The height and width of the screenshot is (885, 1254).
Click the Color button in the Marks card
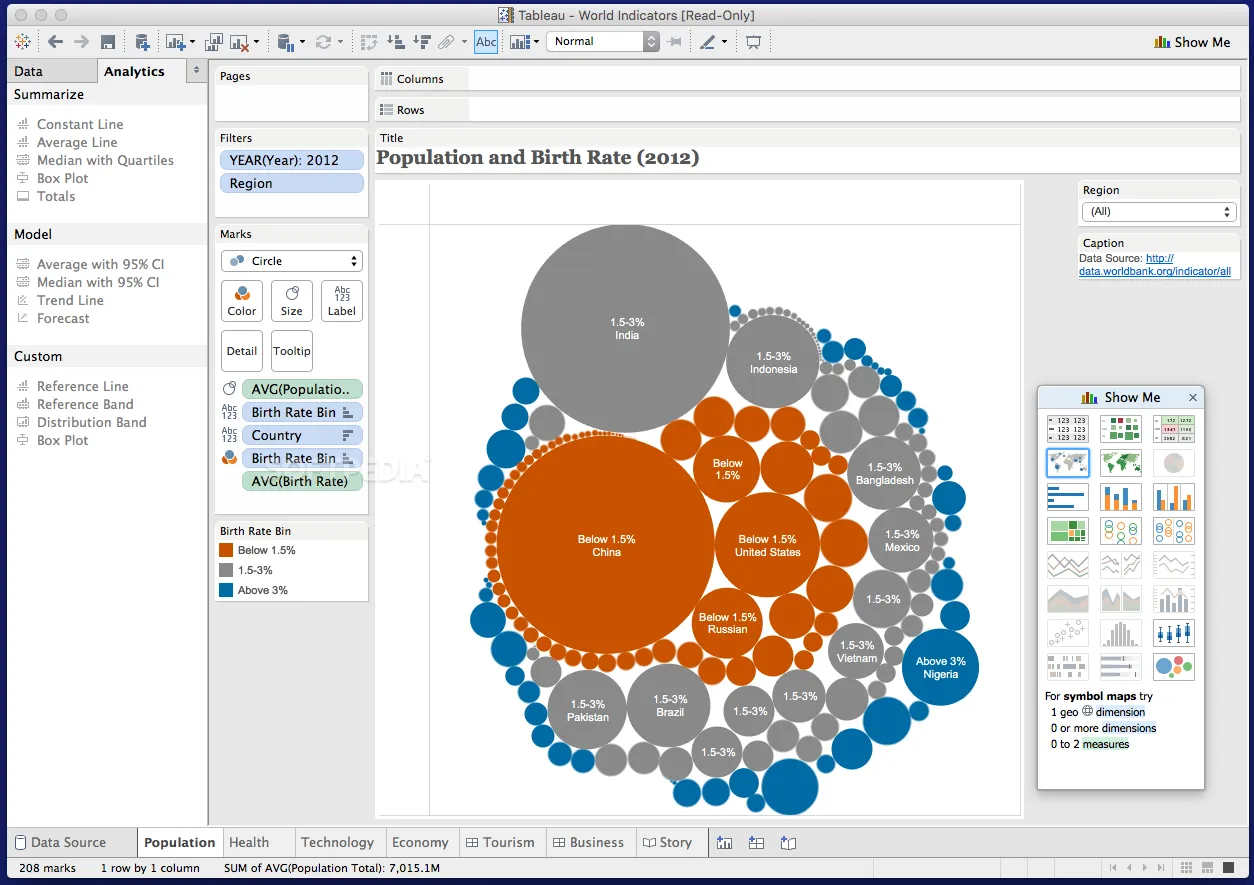coord(242,300)
